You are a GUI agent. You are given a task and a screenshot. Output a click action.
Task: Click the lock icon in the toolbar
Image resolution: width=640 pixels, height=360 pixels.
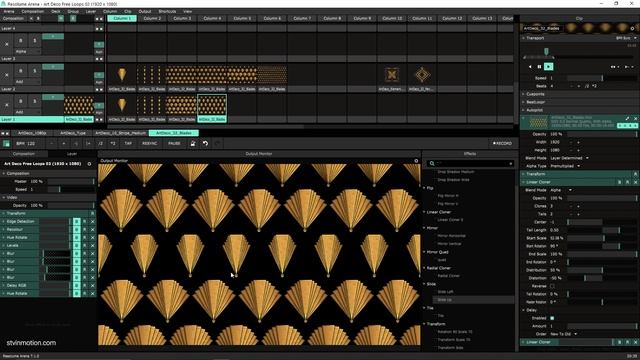(x=193, y=143)
